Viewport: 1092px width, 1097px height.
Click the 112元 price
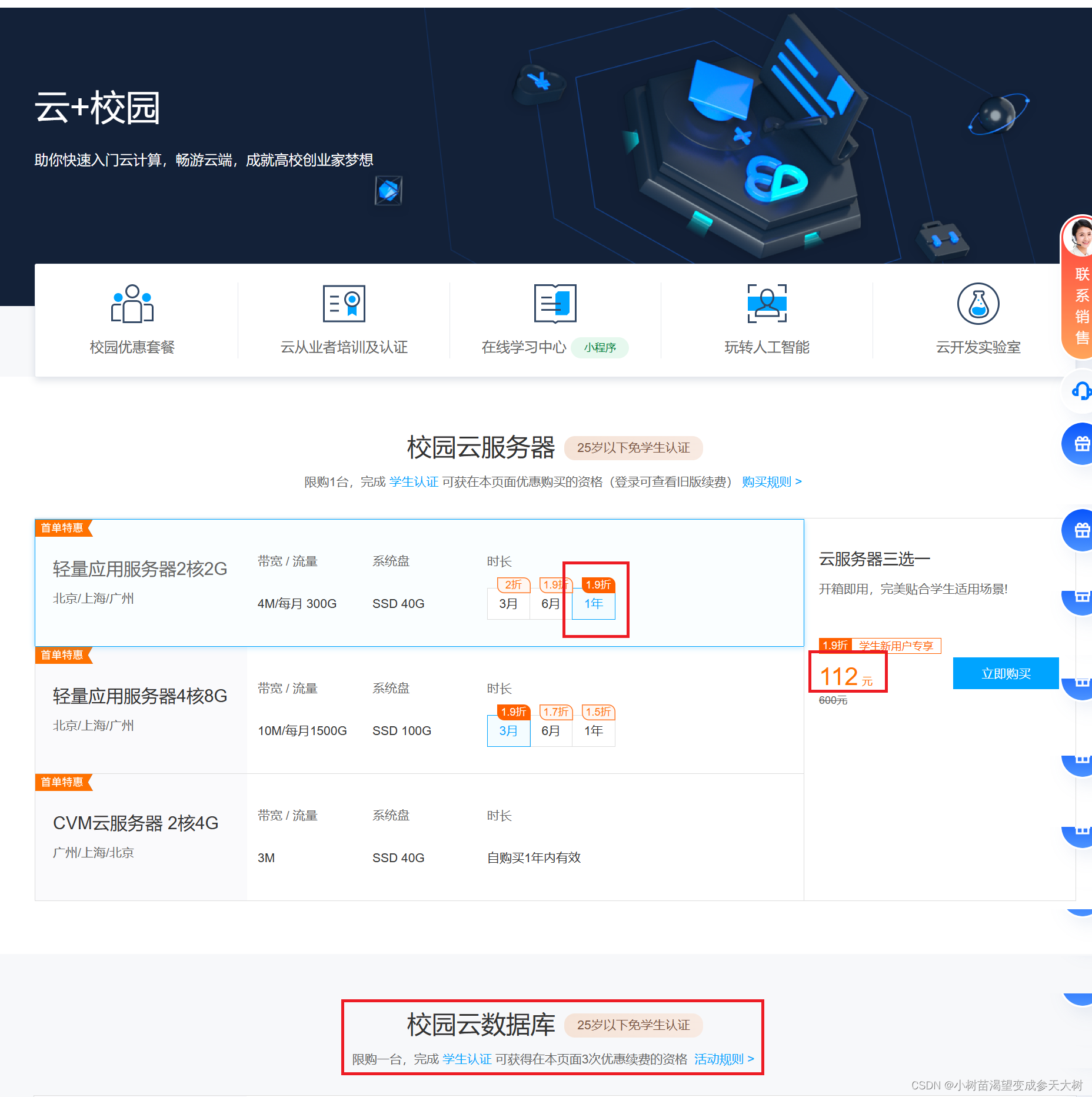coord(847,677)
